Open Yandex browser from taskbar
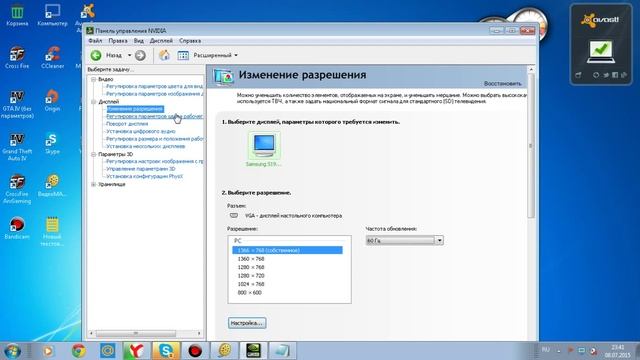The width and height of the screenshot is (640, 360). point(137,351)
